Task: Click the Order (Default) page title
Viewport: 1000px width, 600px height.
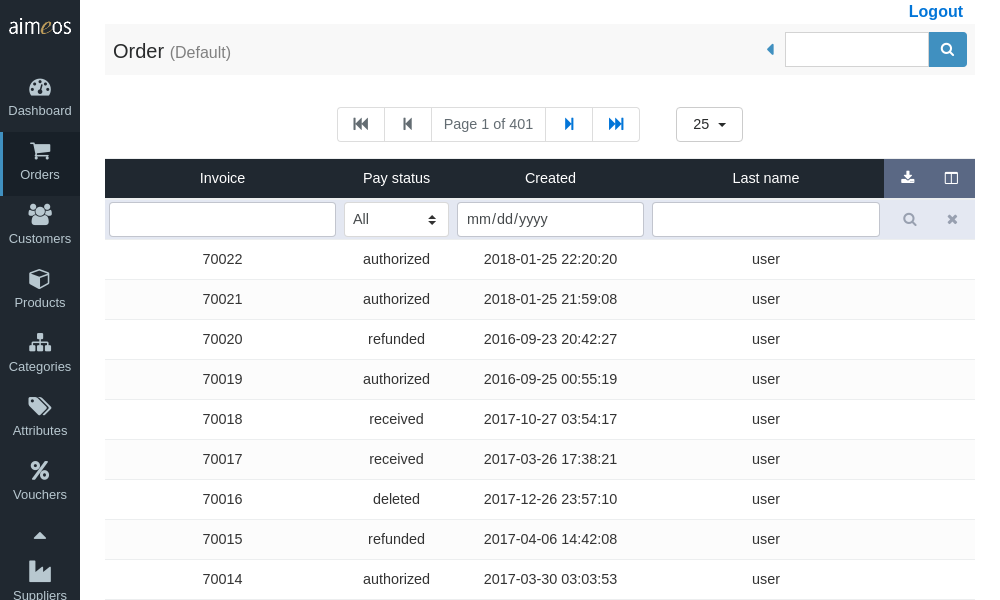Action: pyautogui.click(x=172, y=51)
